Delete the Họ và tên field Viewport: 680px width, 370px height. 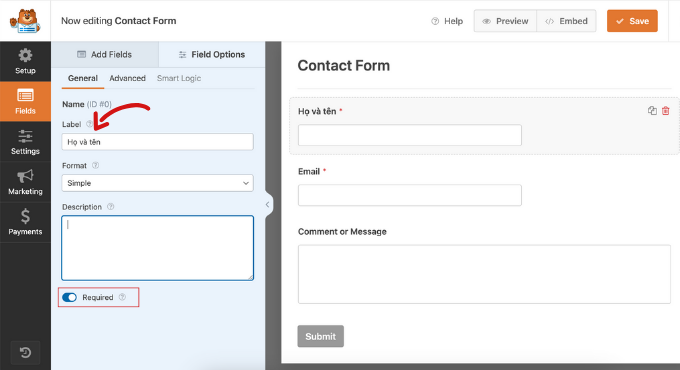(666, 111)
